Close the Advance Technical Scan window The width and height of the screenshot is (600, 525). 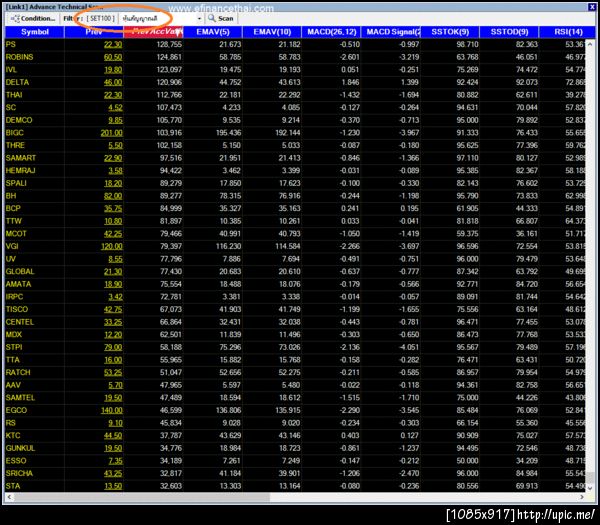click(591, 7)
